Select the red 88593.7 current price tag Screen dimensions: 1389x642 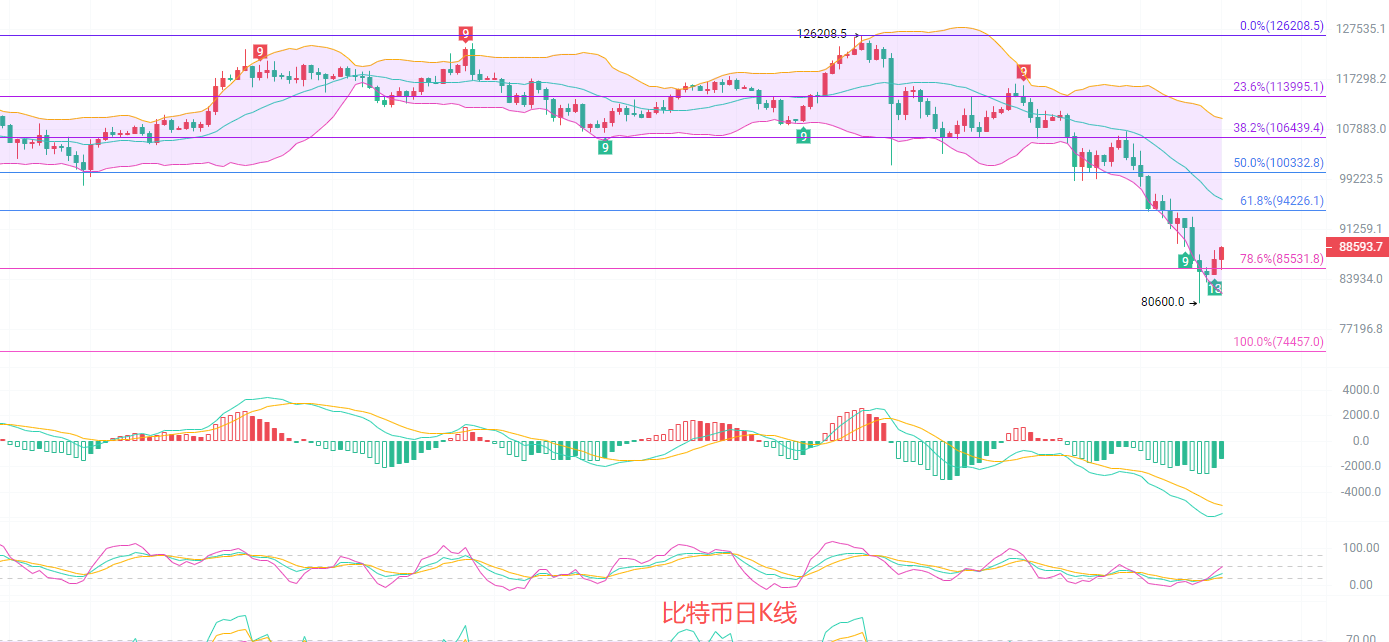(1357, 246)
